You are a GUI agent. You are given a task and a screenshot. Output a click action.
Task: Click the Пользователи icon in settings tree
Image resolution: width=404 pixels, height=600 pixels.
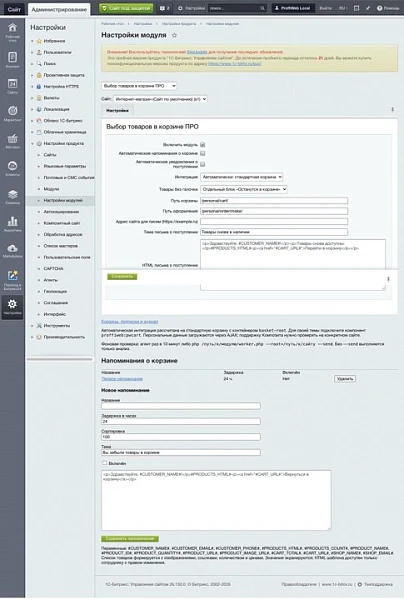pos(39,52)
